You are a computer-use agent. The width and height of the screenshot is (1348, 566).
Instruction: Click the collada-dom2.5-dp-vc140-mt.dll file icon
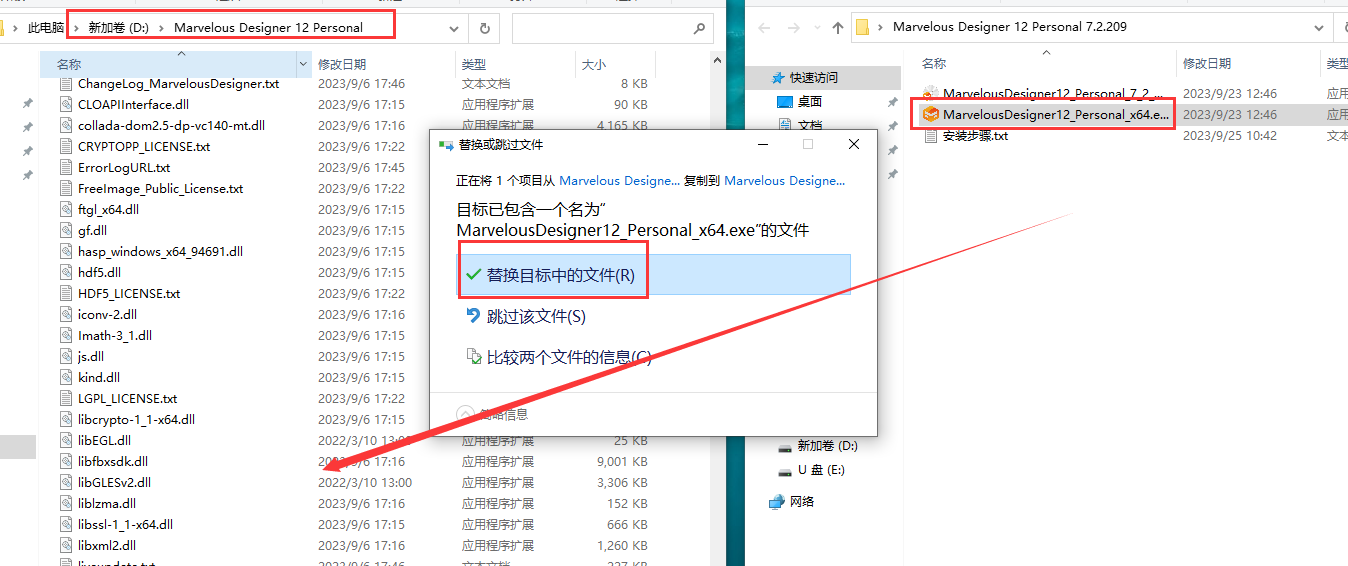click(x=67, y=126)
